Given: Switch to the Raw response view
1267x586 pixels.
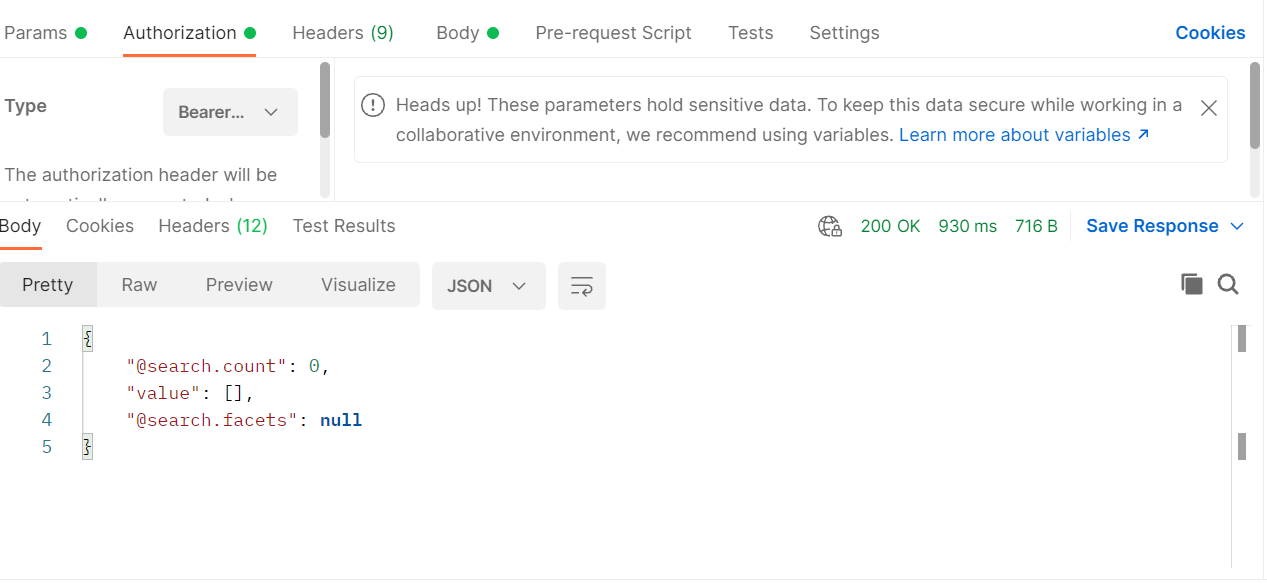Looking at the screenshot, I should 139,285.
